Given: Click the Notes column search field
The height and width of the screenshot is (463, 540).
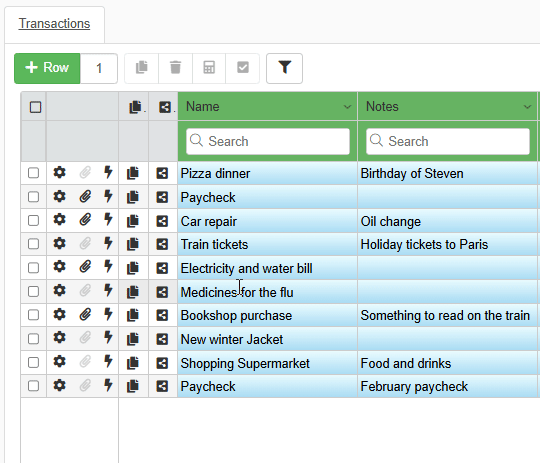Looking at the screenshot, I should (448, 141).
